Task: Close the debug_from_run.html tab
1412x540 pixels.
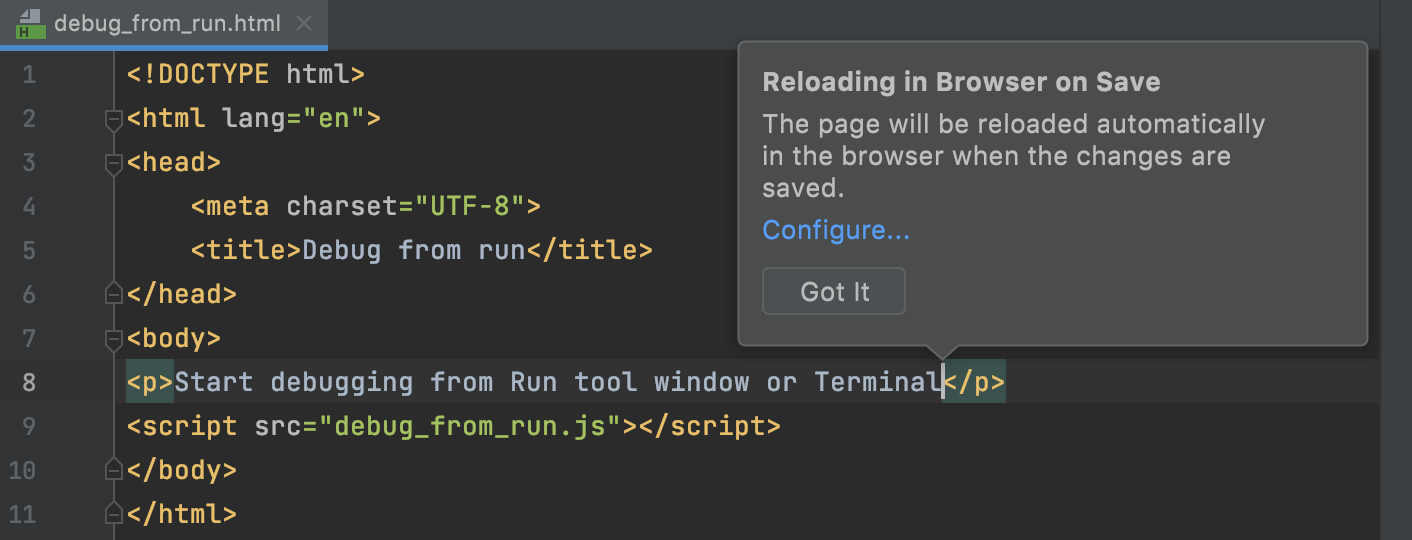Action: click(306, 23)
